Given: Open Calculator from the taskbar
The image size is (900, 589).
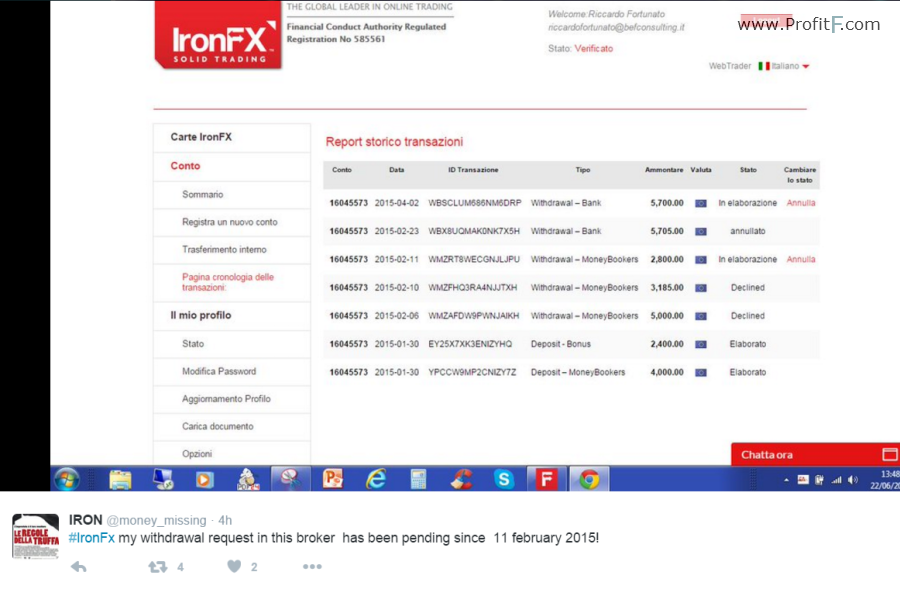Looking at the screenshot, I should click(418, 479).
